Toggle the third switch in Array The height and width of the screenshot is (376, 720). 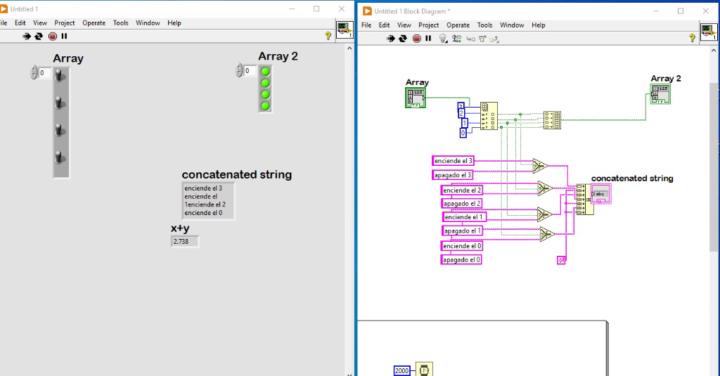pyautogui.click(x=60, y=129)
